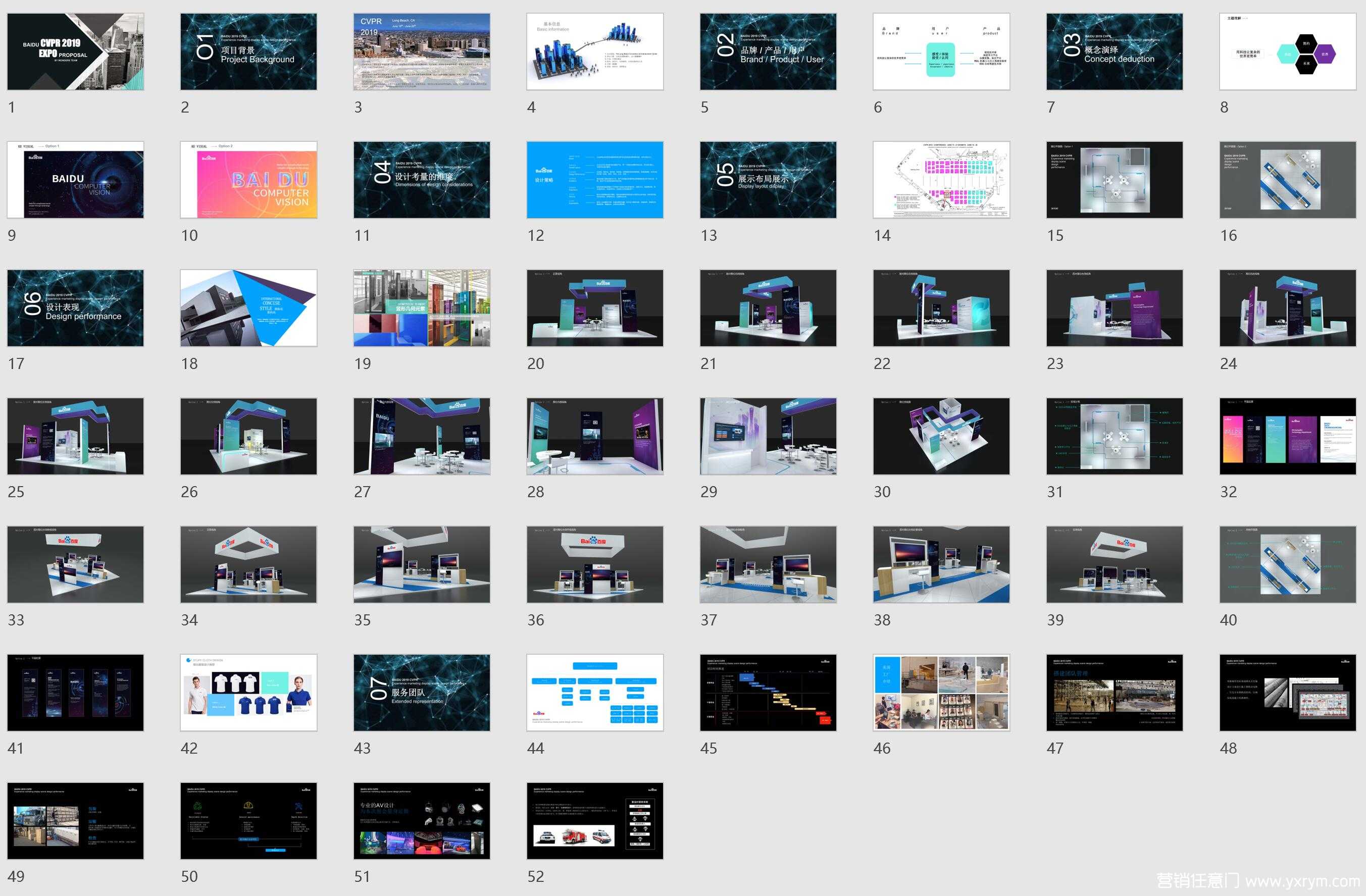Open slide 6 brand user product diagram
1366x896 pixels.
click(941, 51)
